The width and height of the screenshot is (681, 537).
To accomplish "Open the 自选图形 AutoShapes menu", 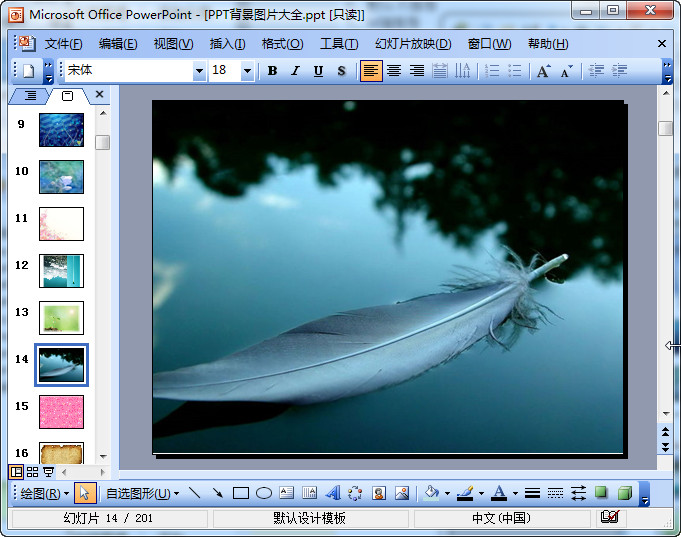I will [142, 493].
